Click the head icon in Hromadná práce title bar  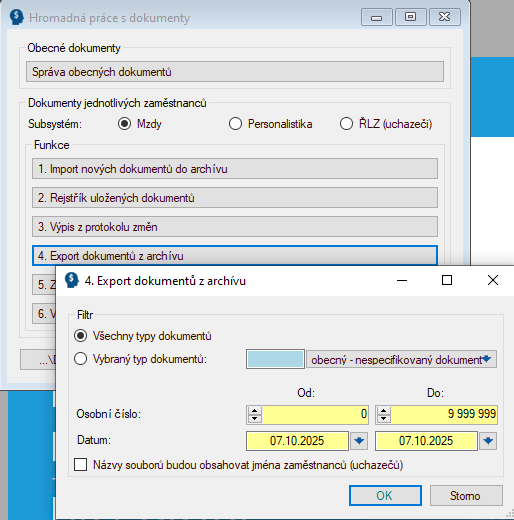coord(16,17)
